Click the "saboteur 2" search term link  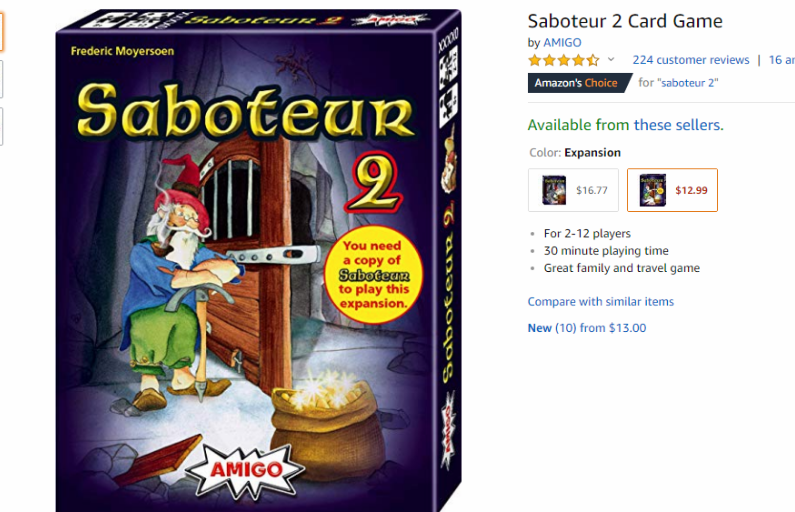point(688,83)
